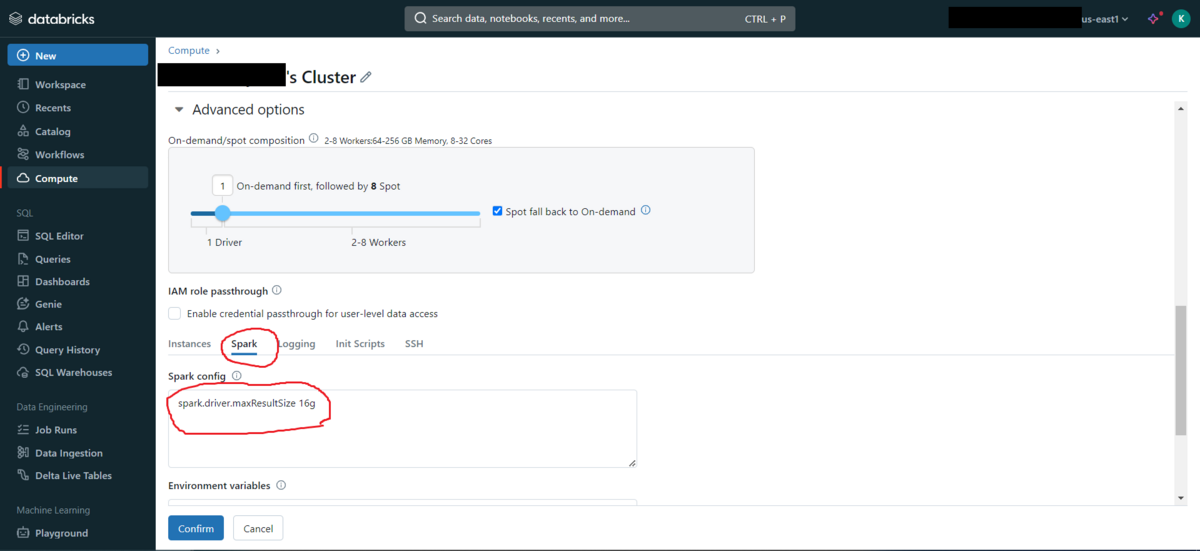
Task: Switch to the Logging tab
Action: click(297, 344)
